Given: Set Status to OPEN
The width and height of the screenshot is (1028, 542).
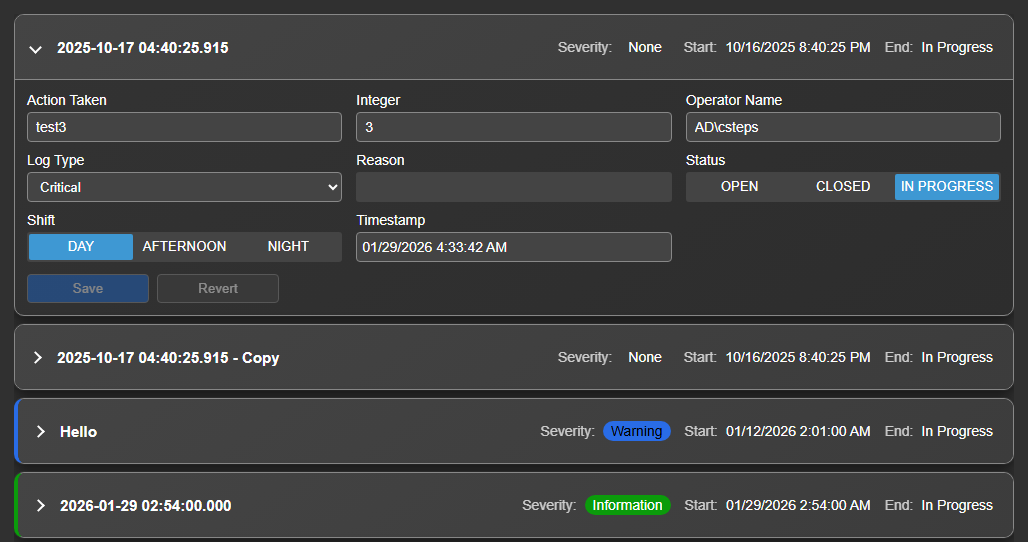Looking at the screenshot, I should tap(739, 187).
